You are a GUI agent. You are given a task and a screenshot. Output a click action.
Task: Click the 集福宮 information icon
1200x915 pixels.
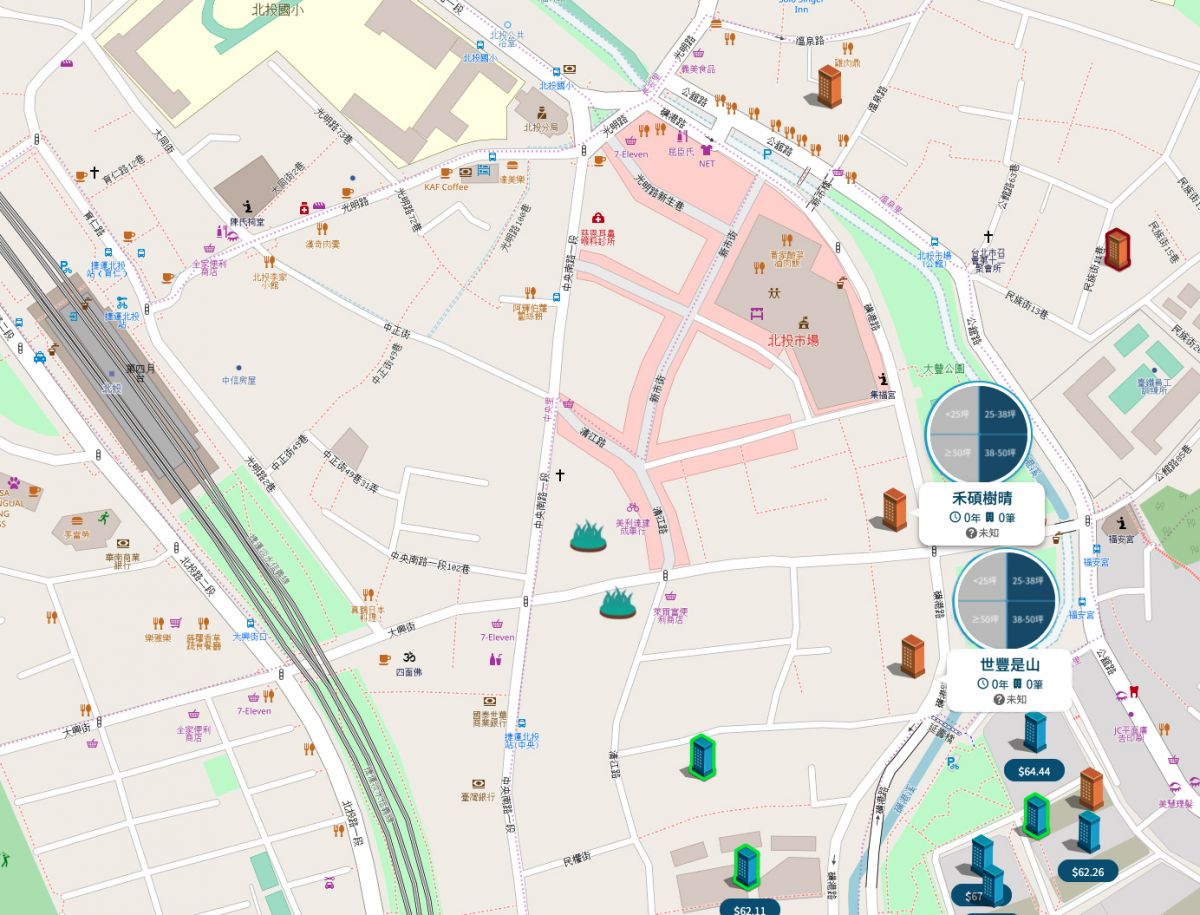tap(883, 380)
